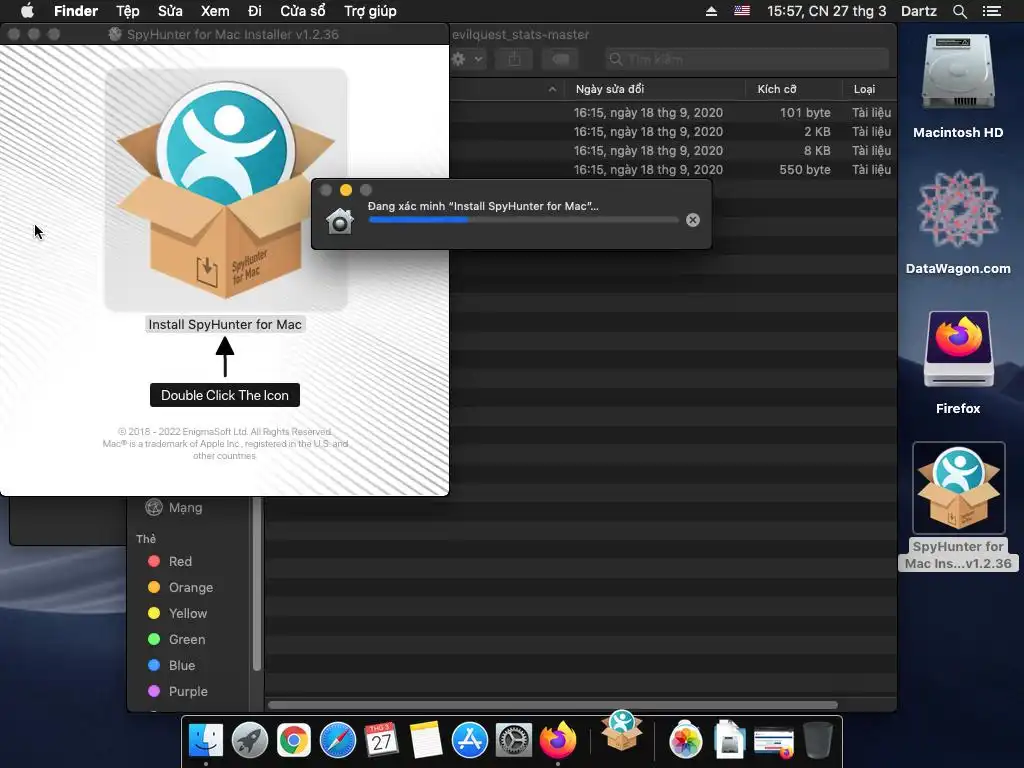Open Calendar in the Dock
Image resolution: width=1024 pixels, height=768 pixels.
click(x=381, y=741)
